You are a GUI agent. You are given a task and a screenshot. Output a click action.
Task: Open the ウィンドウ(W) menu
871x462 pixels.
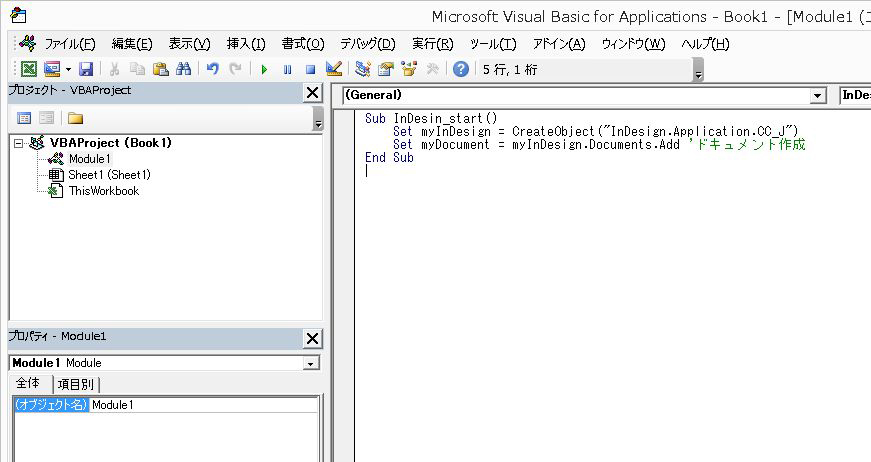pyautogui.click(x=633, y=43)
